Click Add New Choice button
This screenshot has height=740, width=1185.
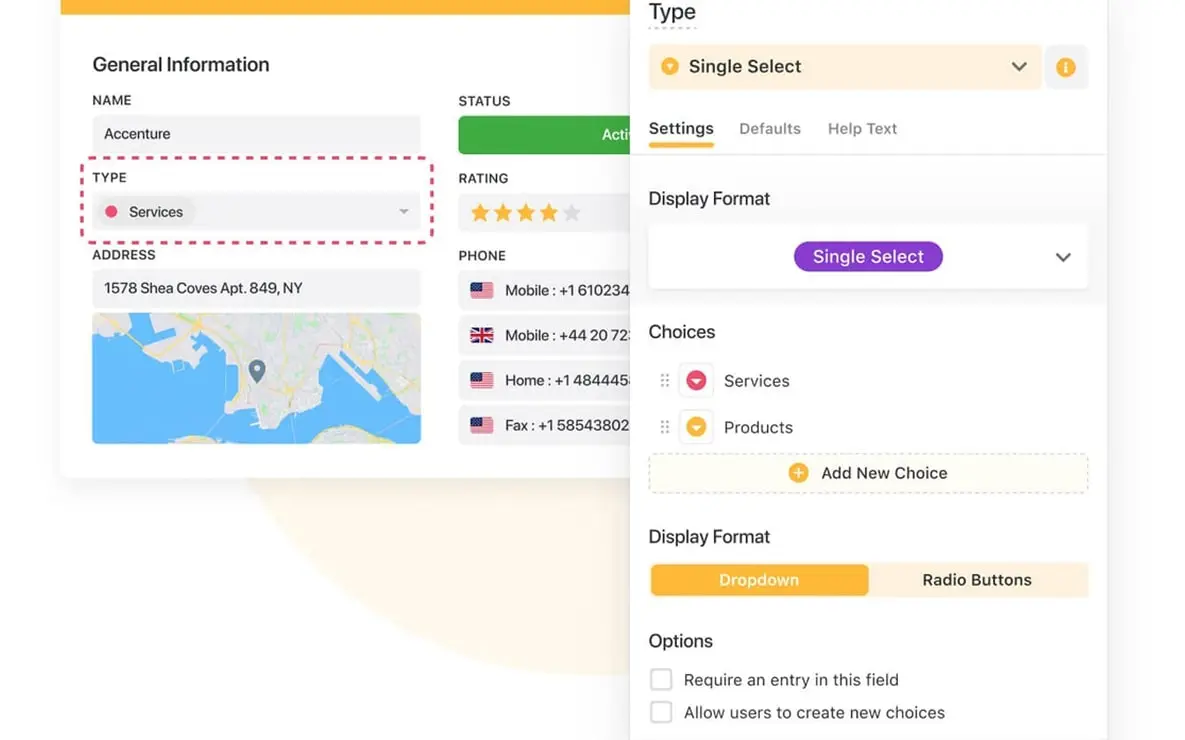tap(868, 473)
